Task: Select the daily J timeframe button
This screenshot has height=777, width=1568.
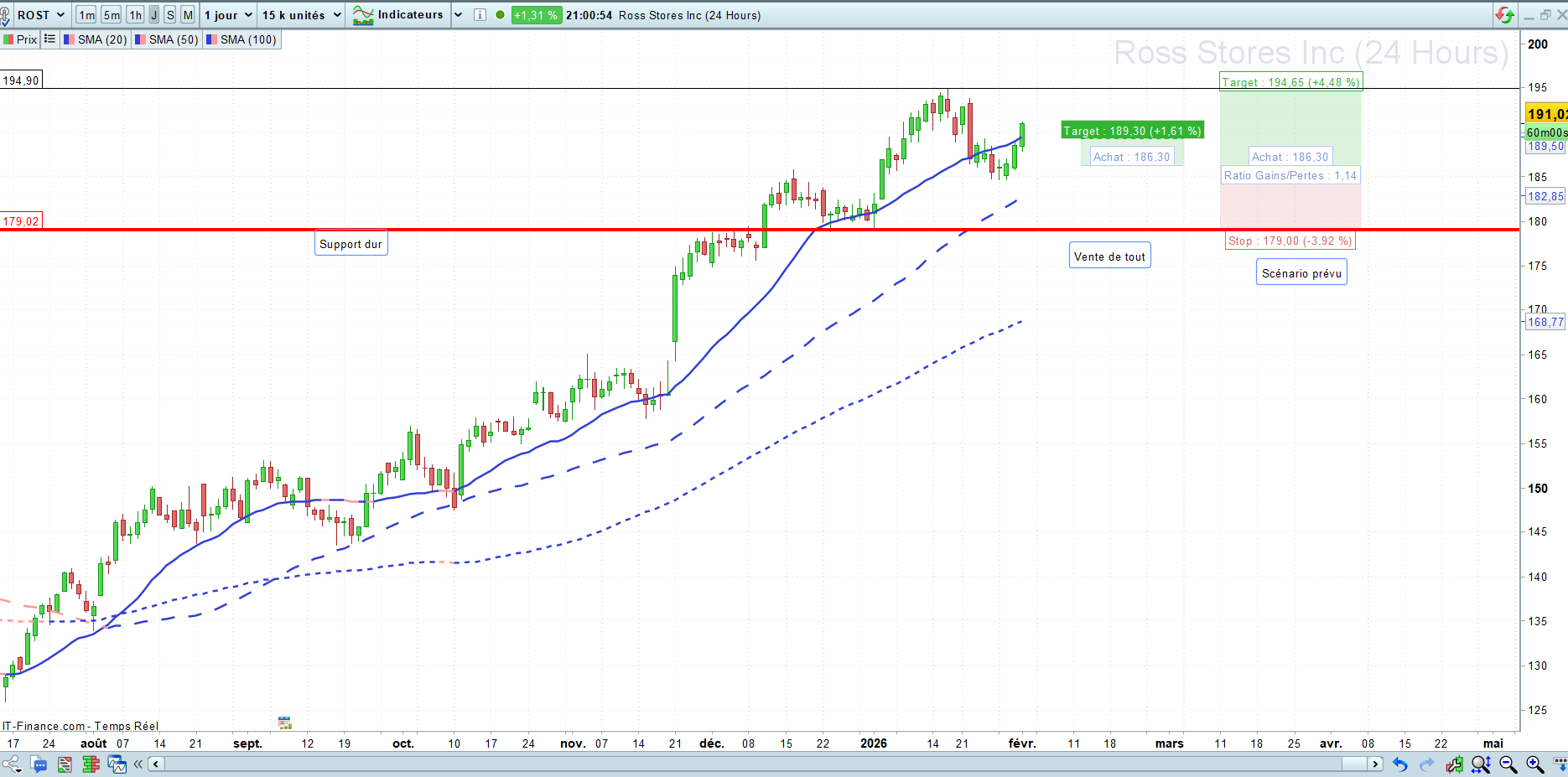Action: (154, 15)
